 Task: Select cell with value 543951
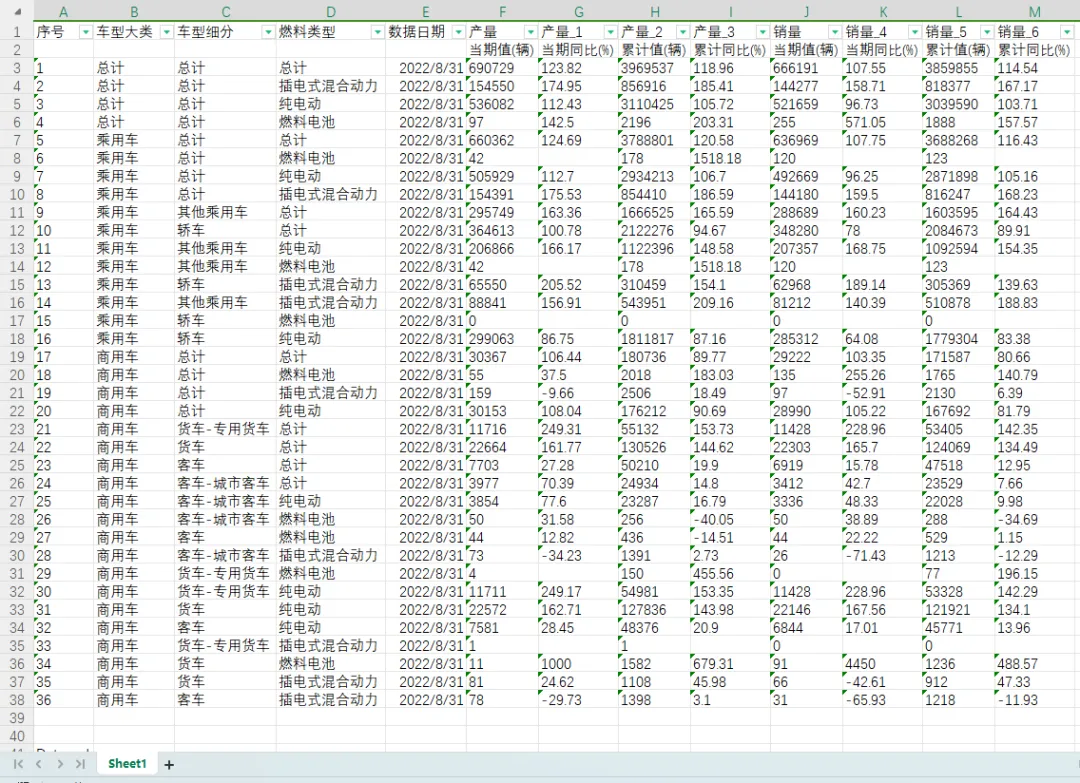(654, 302)
